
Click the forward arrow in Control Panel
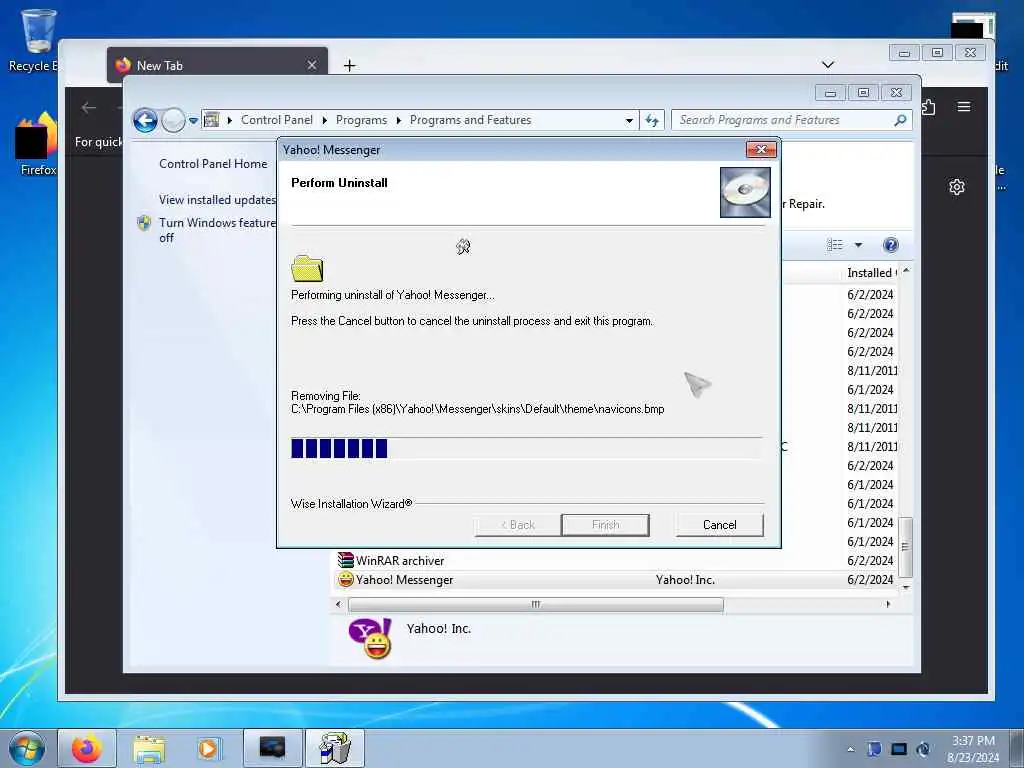(173, 120)
